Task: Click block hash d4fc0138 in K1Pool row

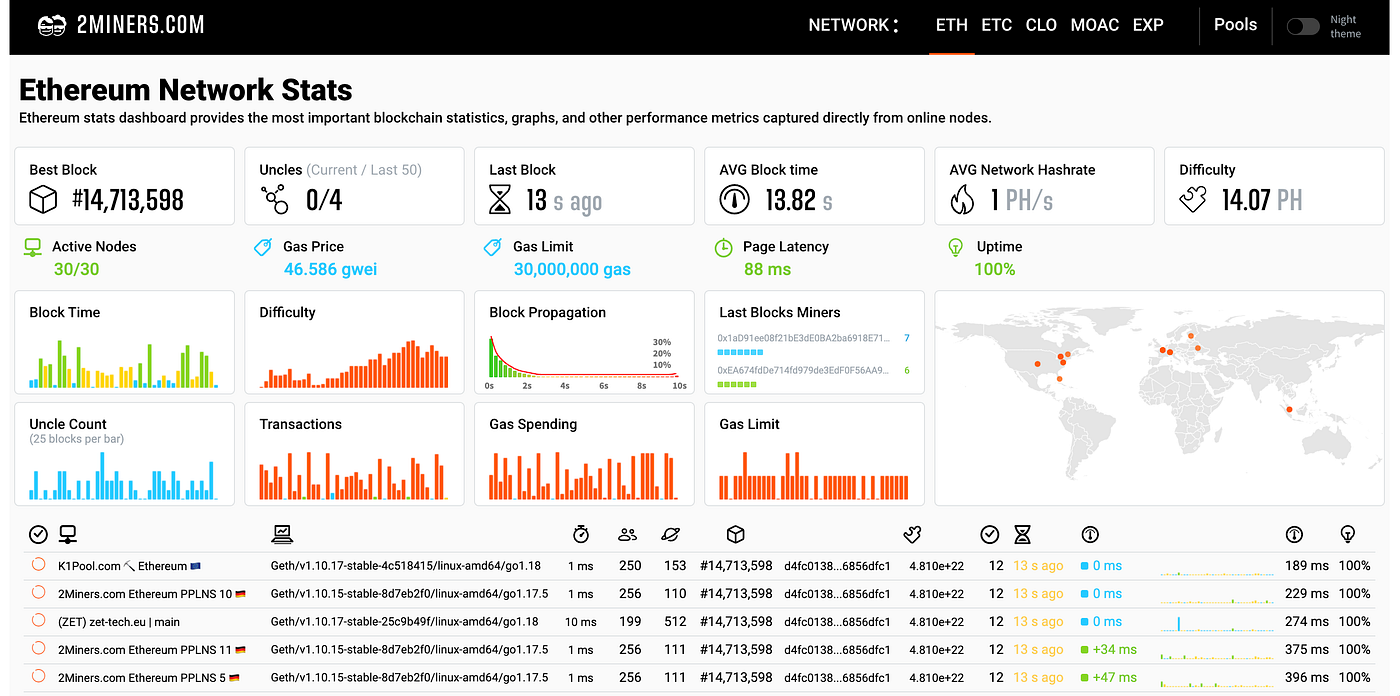Action: [x=837, y=566]
